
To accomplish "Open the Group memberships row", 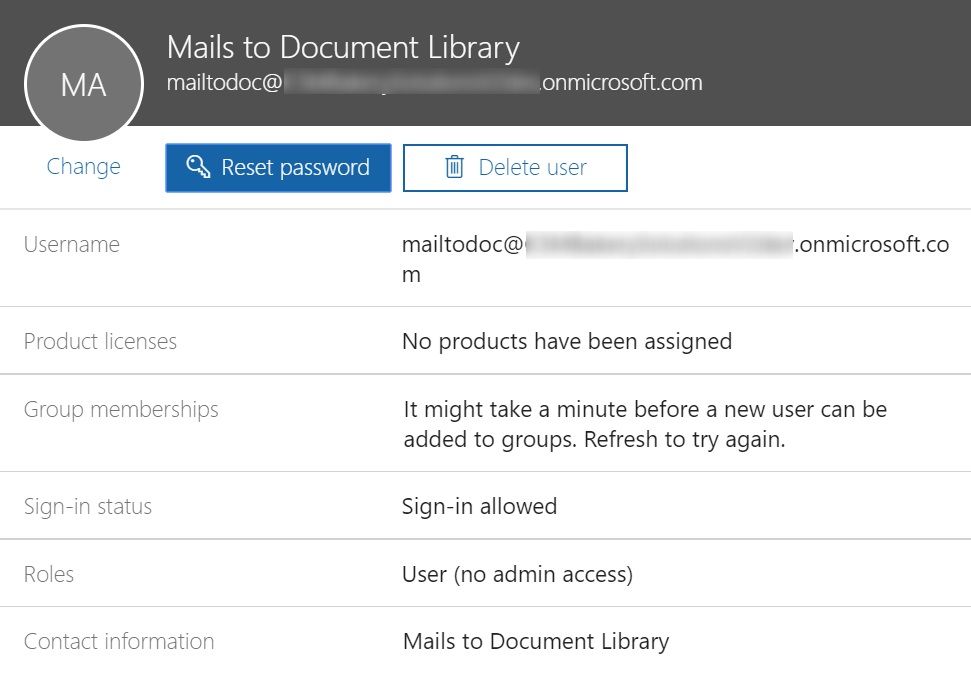I will click(x=486, y=423).
